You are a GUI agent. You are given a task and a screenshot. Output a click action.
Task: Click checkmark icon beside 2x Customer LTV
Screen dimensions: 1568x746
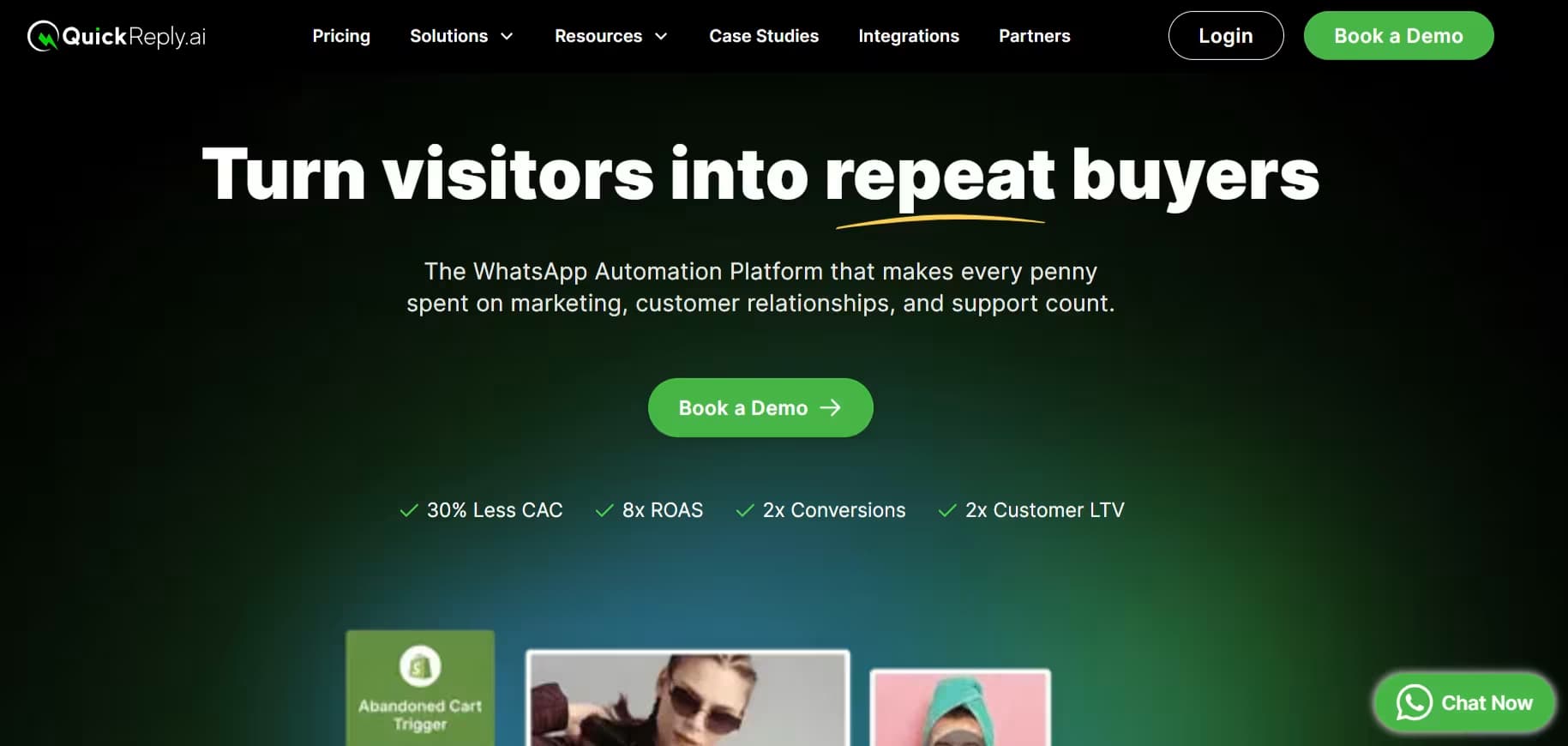point(947,510)
